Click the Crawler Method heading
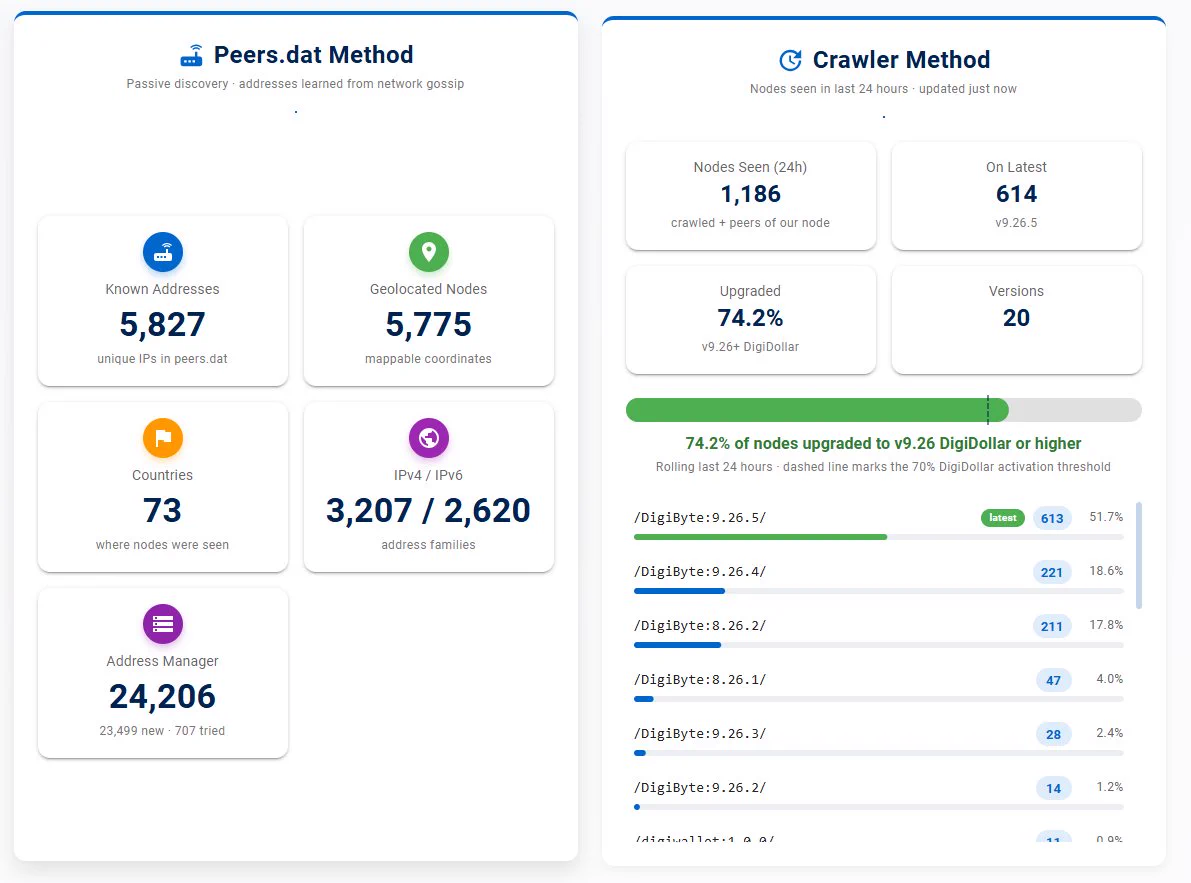The height and width of the screenshot is (883, 1191). [902, 60]
